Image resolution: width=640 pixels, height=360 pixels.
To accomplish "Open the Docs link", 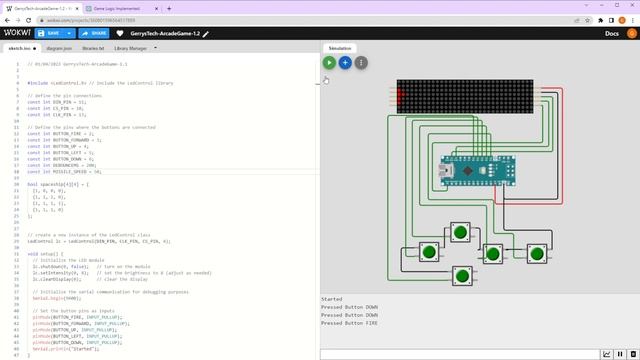I will coord(611,33).
